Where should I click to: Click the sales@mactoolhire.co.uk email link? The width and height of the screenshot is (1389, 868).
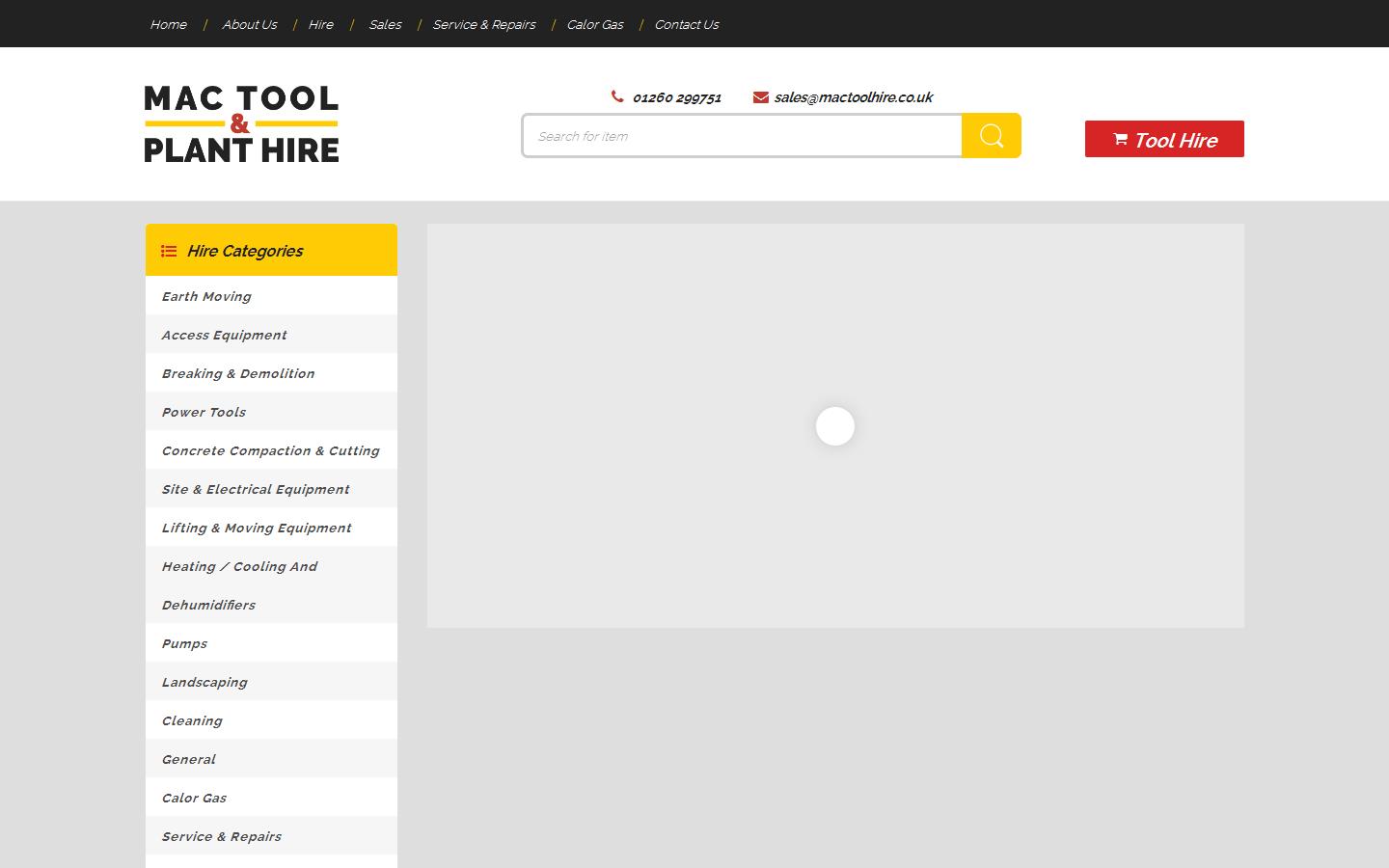tap(855, 97)
